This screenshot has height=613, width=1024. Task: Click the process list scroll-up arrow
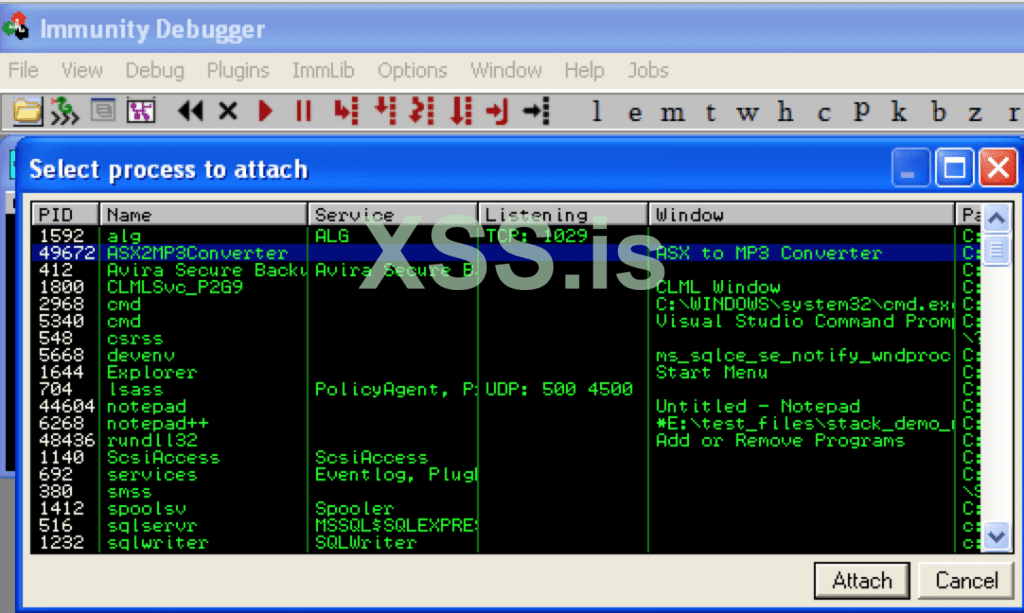tap(997, 218)
